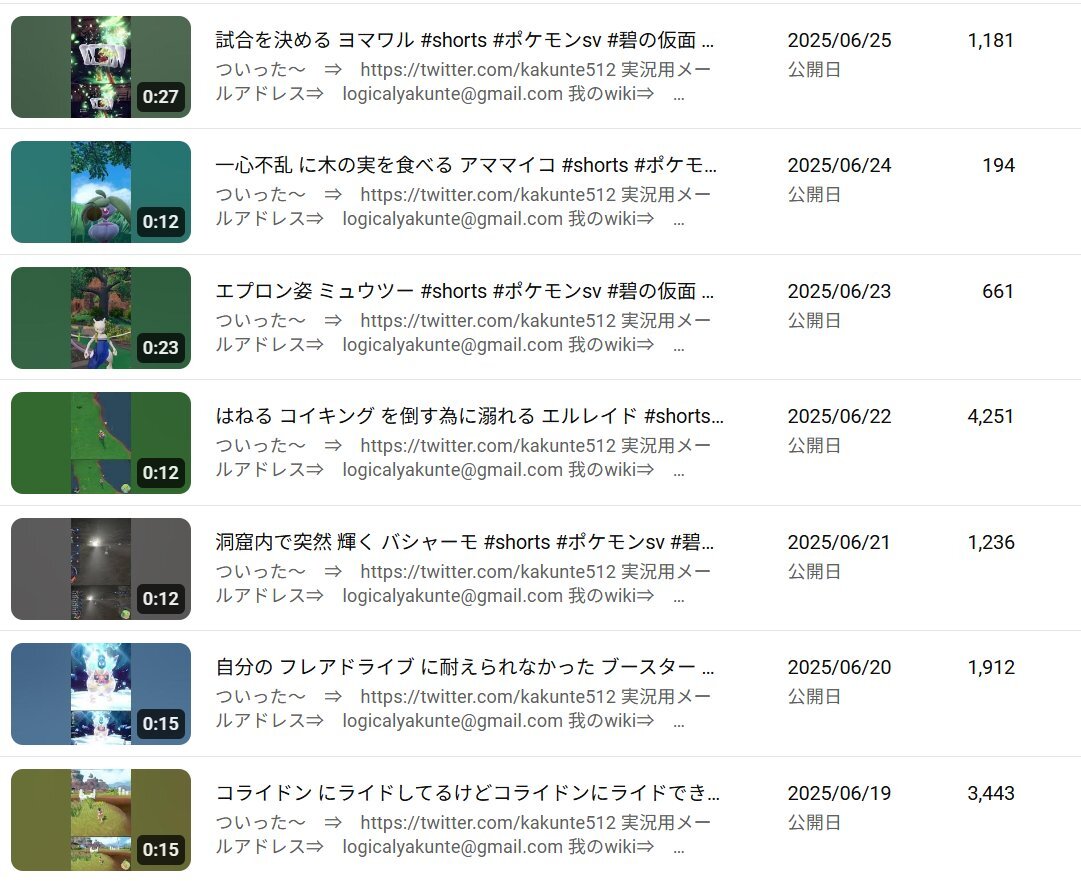Open the コイキング エルレイド video thumbnail
Screen dimensions: 1081x881
(101, 443)
